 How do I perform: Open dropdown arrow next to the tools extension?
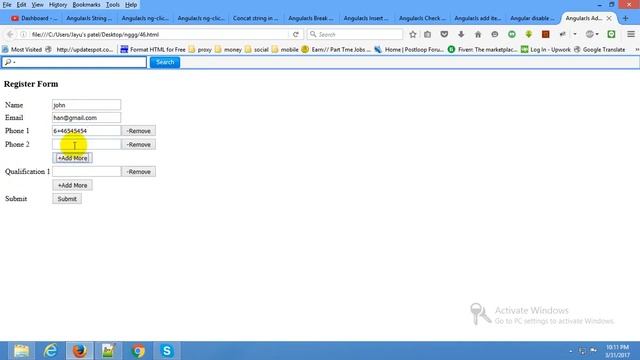pyautogui.click(x=575, y=35)
